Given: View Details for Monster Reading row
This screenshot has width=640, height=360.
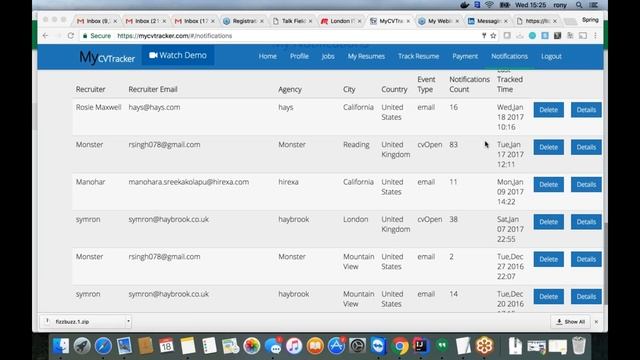Looking at the screenshot, I should click(586, 147).
